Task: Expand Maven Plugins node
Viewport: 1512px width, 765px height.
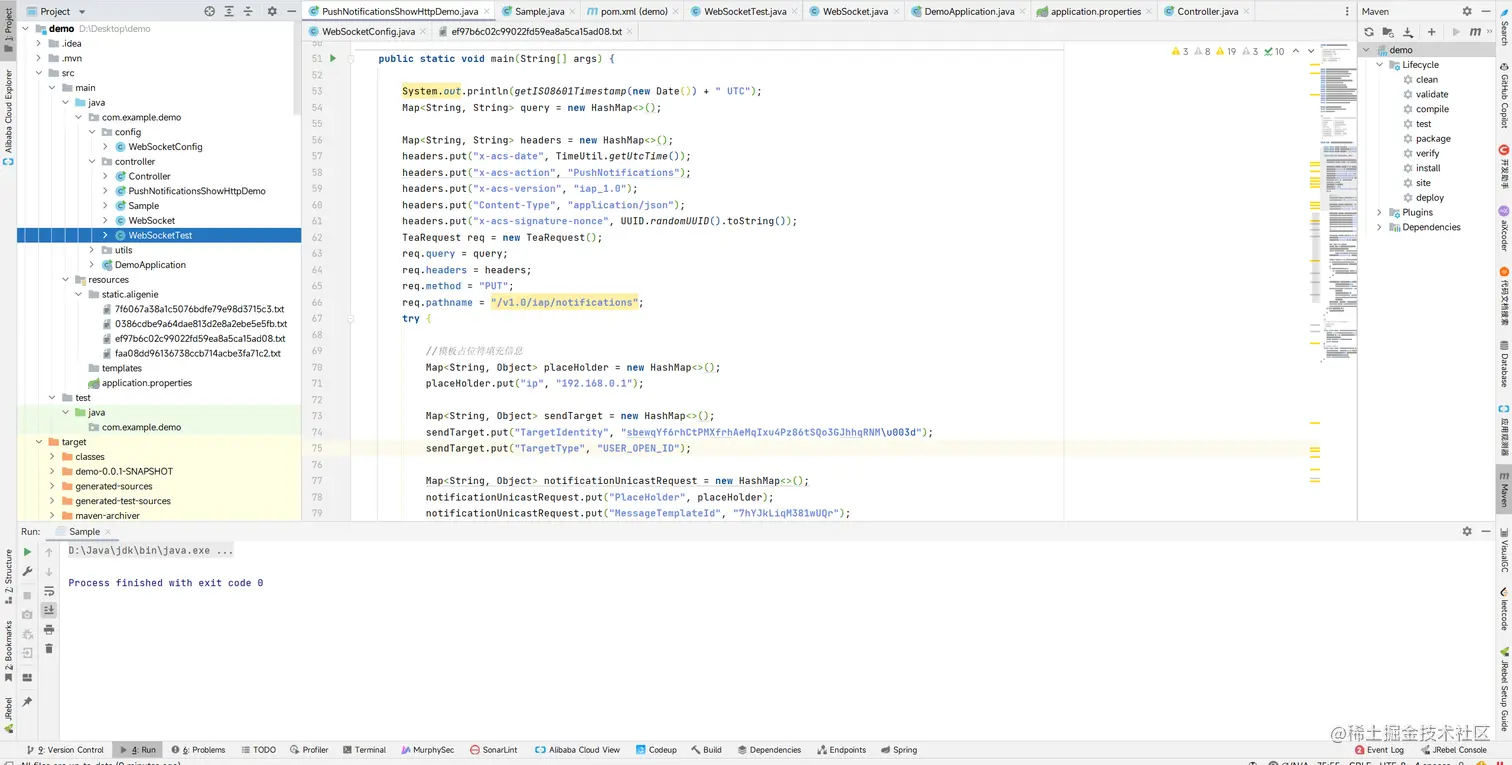Action: (1380, 212)
